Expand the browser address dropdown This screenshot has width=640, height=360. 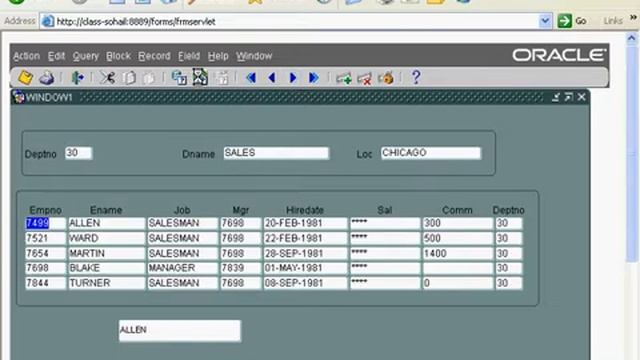pos(545,21)
